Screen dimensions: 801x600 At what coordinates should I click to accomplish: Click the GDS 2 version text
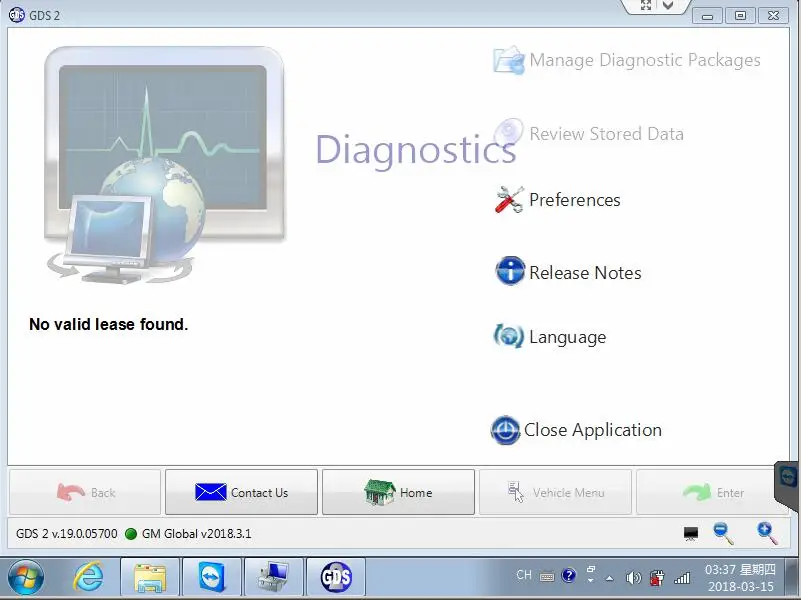pos(66,534)
